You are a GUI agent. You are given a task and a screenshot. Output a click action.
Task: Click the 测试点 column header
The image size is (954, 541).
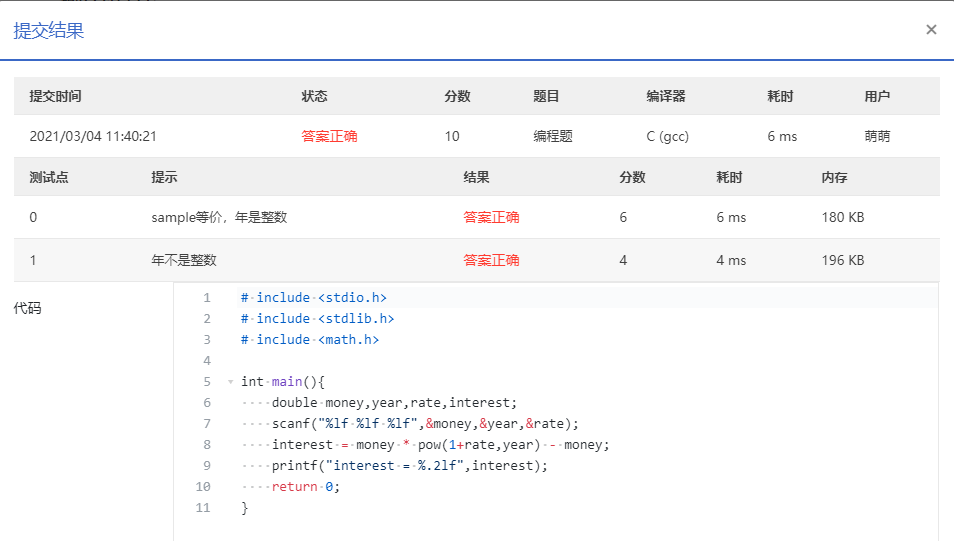click(x=49, y=177)
